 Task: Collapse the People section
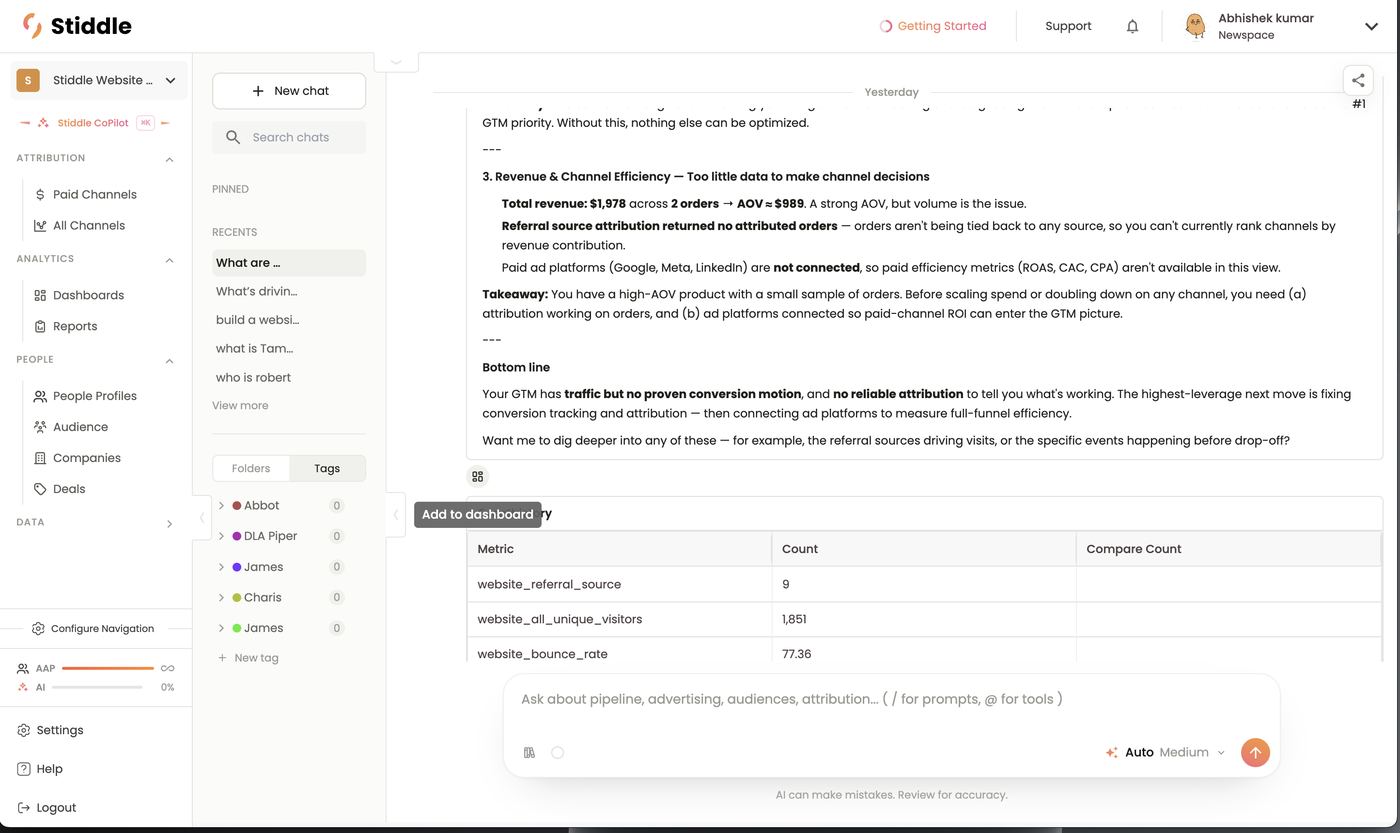click(x=169, y=361)
